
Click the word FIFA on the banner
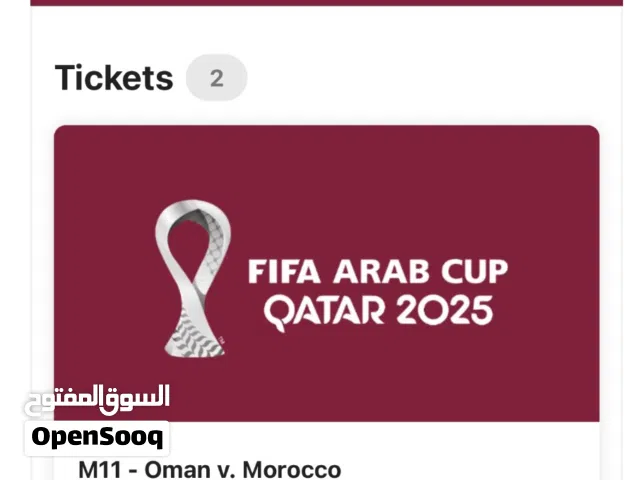click(281, 272)
